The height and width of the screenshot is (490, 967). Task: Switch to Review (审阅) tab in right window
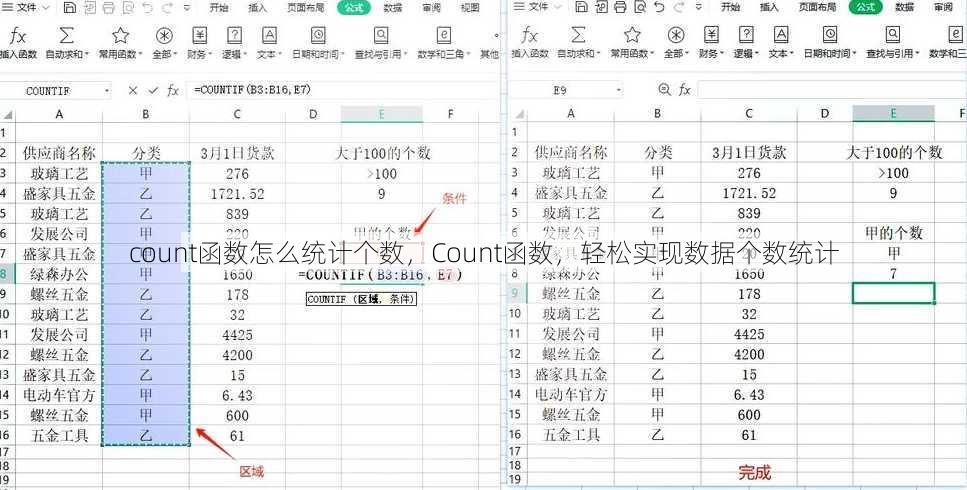point(943,7)
